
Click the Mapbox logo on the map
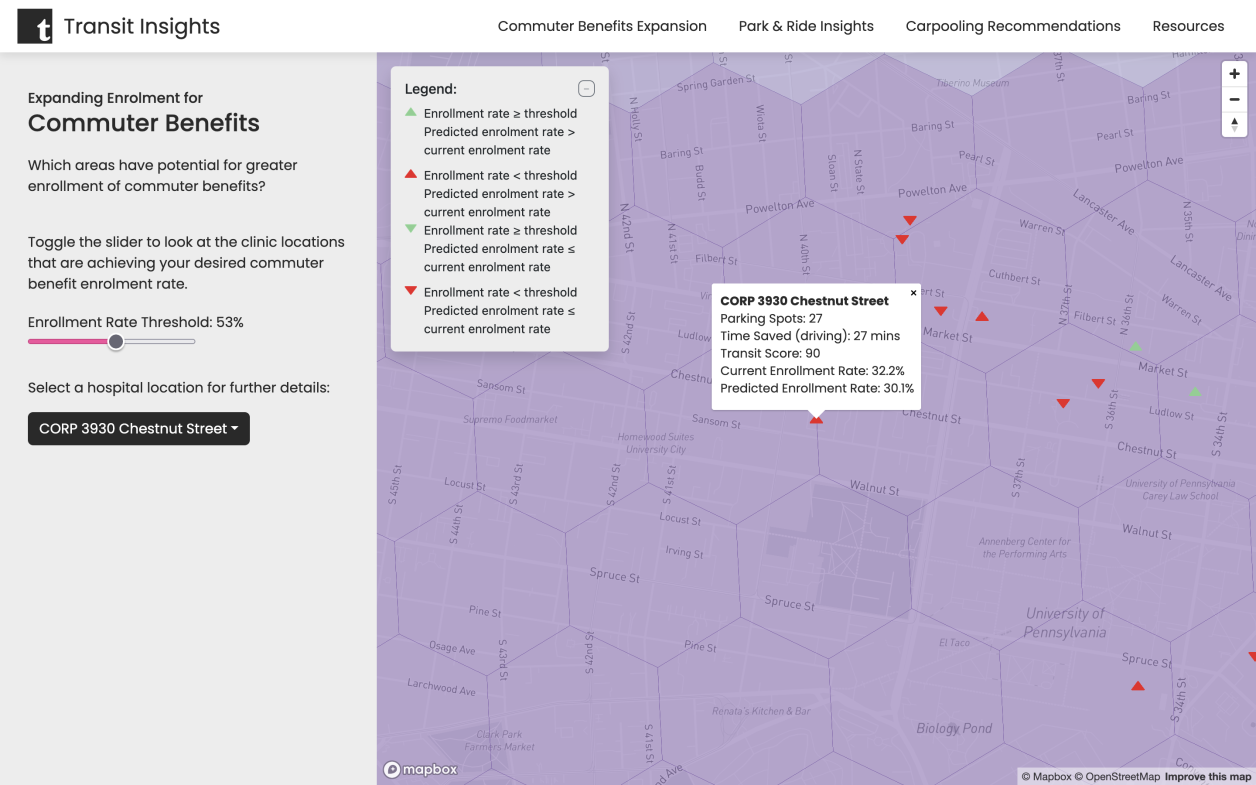(x=421, y=769)
